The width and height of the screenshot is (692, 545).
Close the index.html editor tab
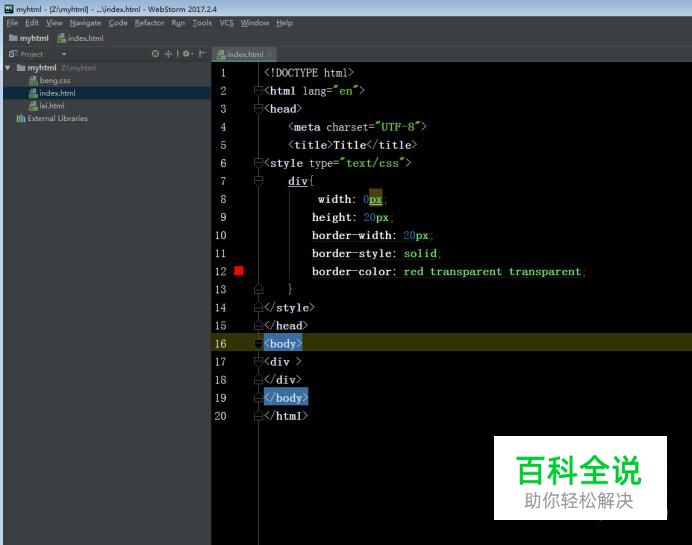coord(270,54)
